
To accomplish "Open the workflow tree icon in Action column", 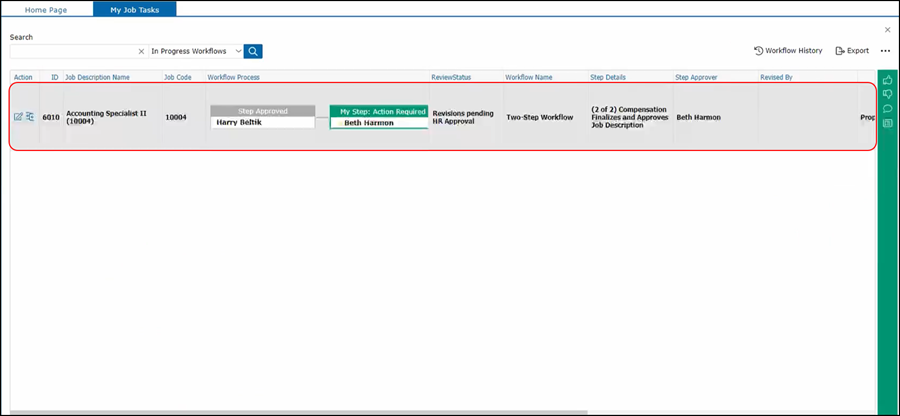I will pos(30,117).
